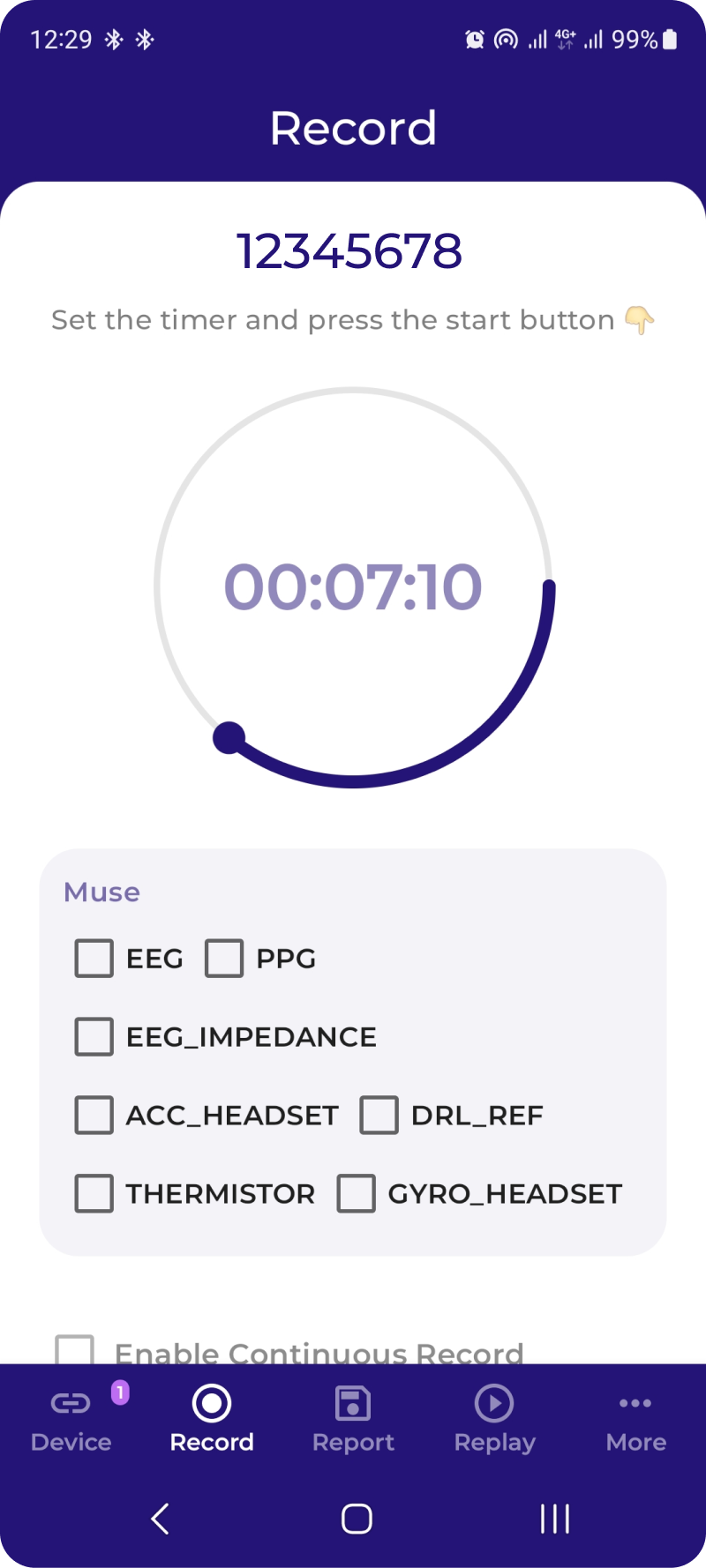Image resolution: width=706 pixels, height=1568 pixels.
Task: Tap the Record circle icon
Action: tap(212, 1403)
